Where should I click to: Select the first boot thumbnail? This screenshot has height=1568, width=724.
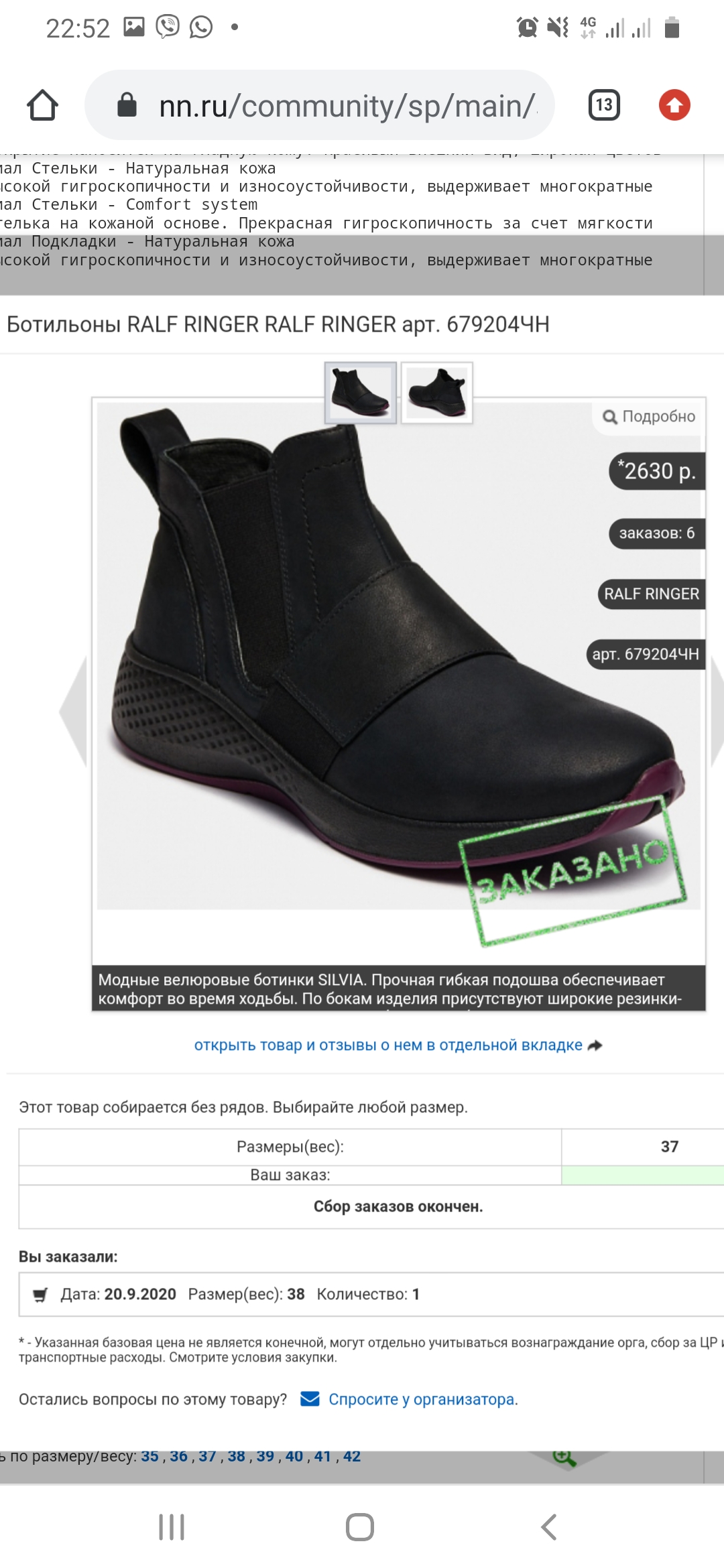[361, 393]
